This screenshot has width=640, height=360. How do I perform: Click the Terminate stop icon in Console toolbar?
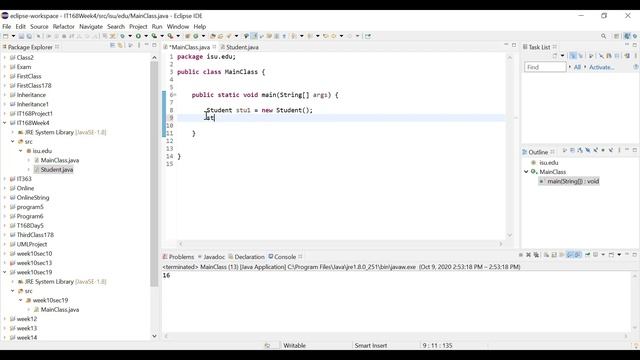520,255
